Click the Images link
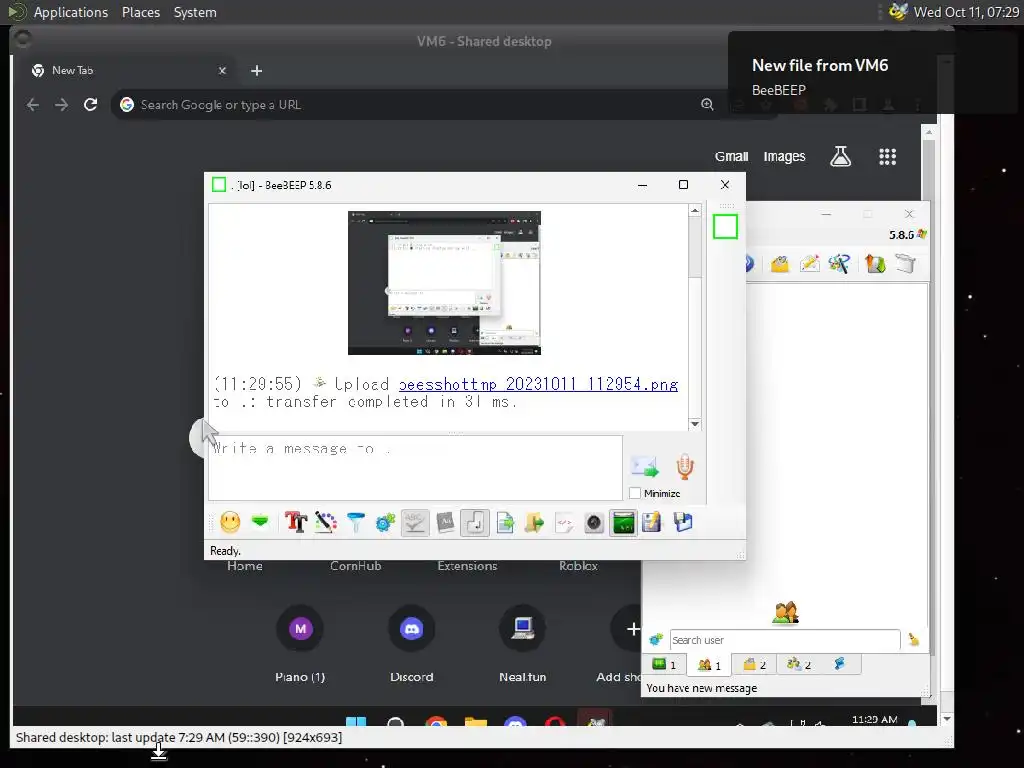This screenshot has width=1024, height=768. click(x=784, y=157)
